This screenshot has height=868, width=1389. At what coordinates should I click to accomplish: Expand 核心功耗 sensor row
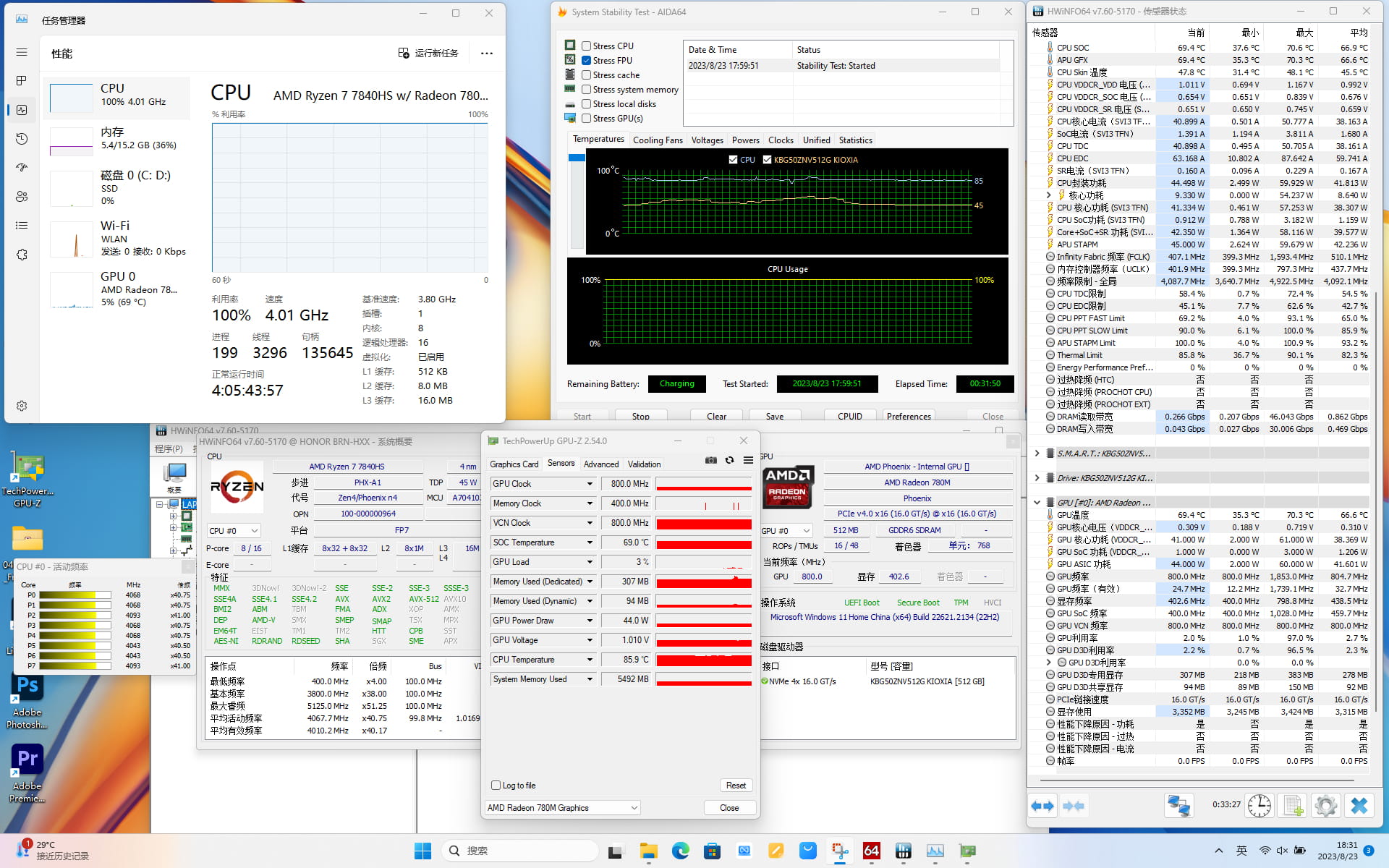1048,195
